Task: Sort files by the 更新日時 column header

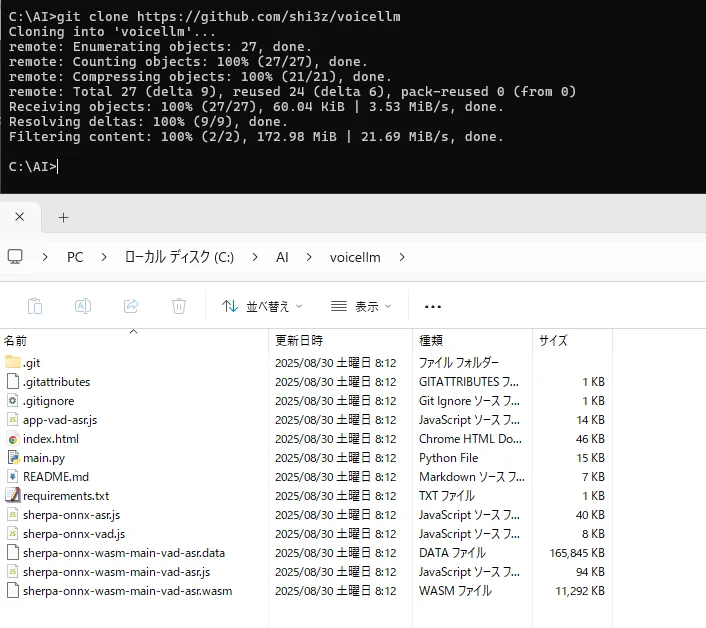Action: pyautogui.click(x=299, y=340)
